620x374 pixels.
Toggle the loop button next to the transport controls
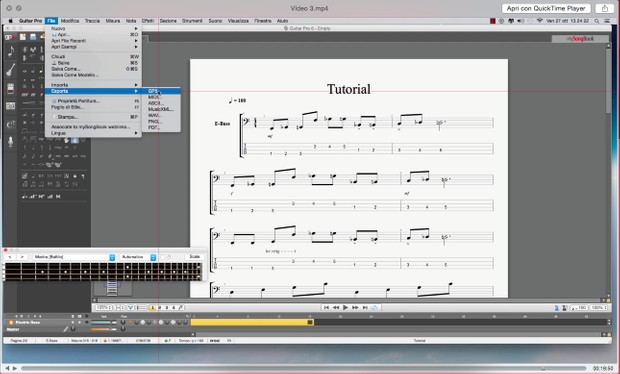374,307
